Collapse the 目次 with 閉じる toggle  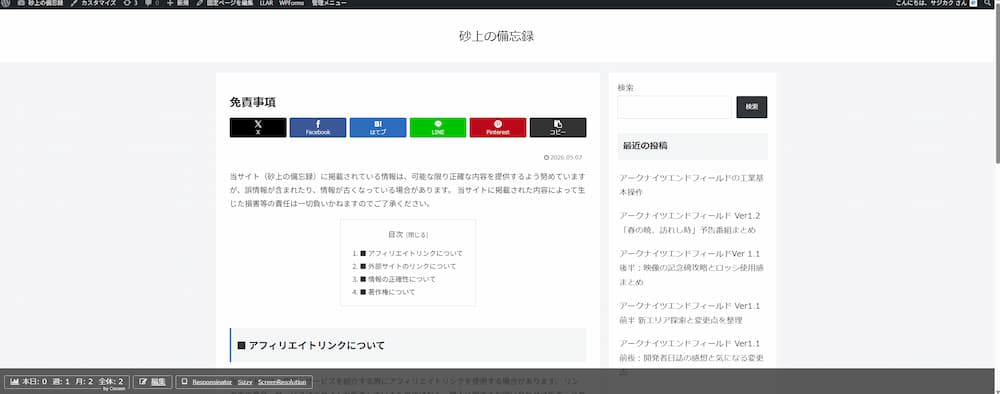coord(417,235)
